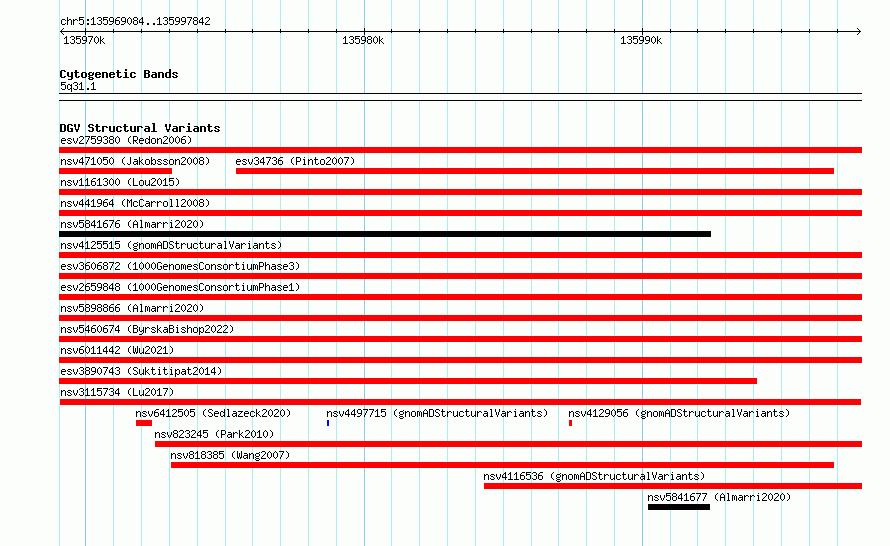The height and width of the screenshot is (546, 890).
Task: Click the 135970k ruler position
Action: 84,40
